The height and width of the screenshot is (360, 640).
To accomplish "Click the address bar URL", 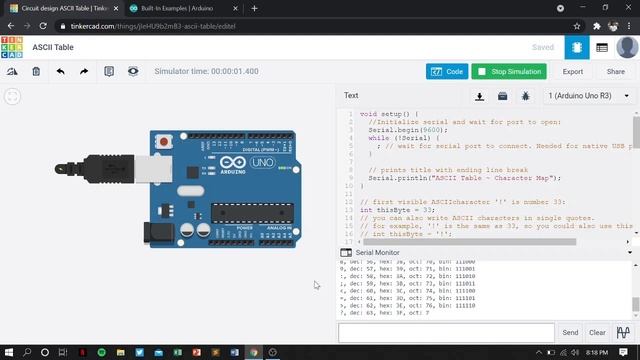I will 153,26.
